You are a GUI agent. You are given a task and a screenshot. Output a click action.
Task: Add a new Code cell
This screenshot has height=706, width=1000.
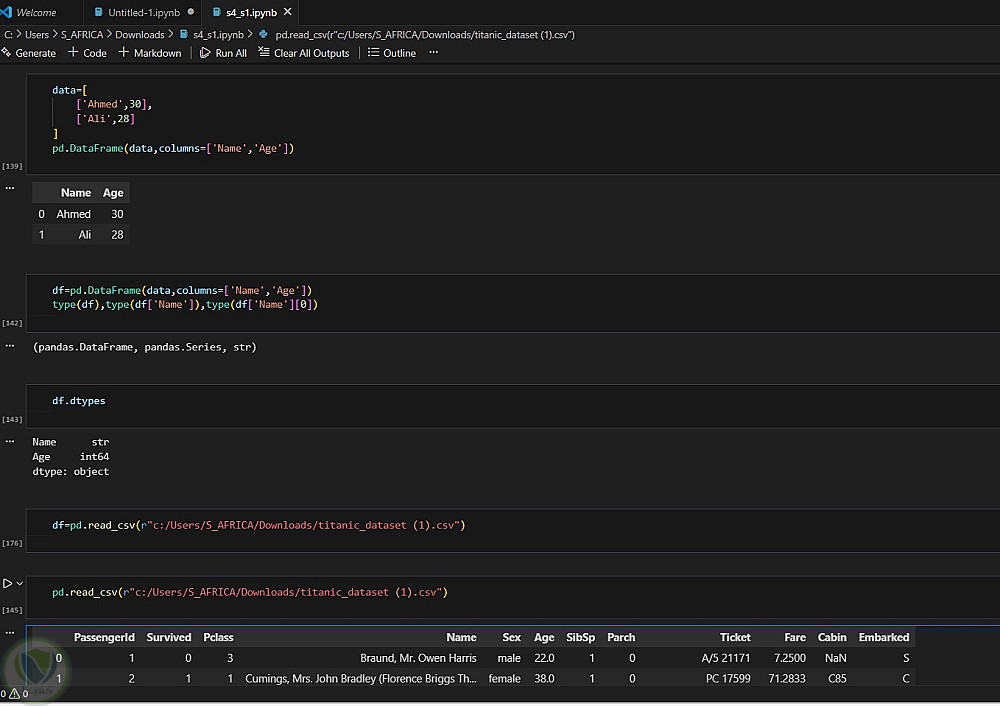(87, 53)
